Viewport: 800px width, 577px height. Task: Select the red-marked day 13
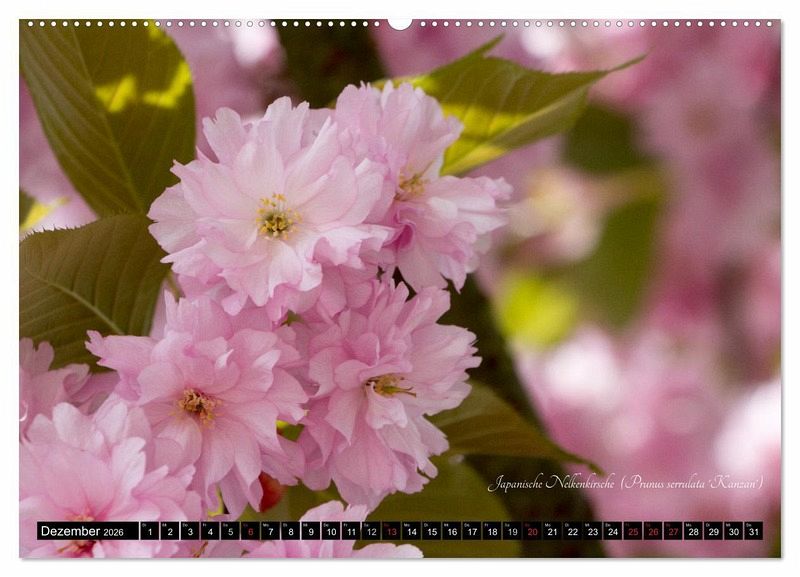click(x=391, y=531)
